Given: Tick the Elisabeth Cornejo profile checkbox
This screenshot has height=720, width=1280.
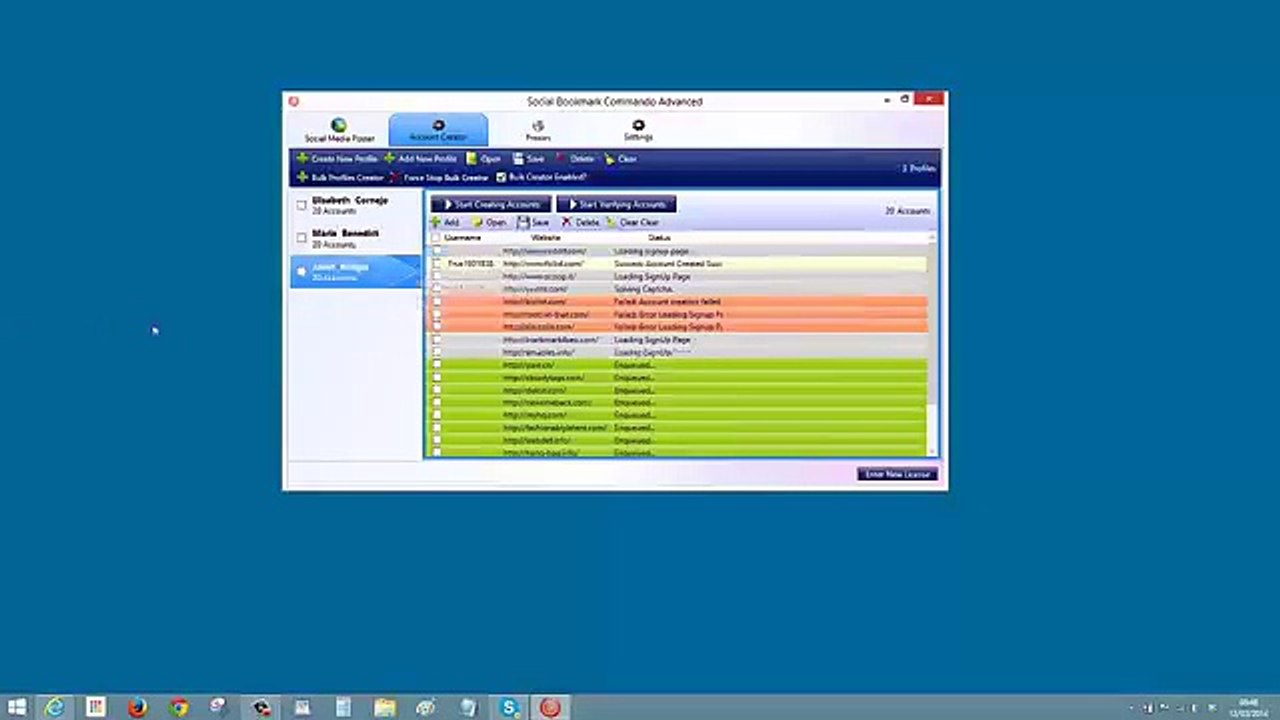Looking at the screenshot, I should [x=301, y=205].
